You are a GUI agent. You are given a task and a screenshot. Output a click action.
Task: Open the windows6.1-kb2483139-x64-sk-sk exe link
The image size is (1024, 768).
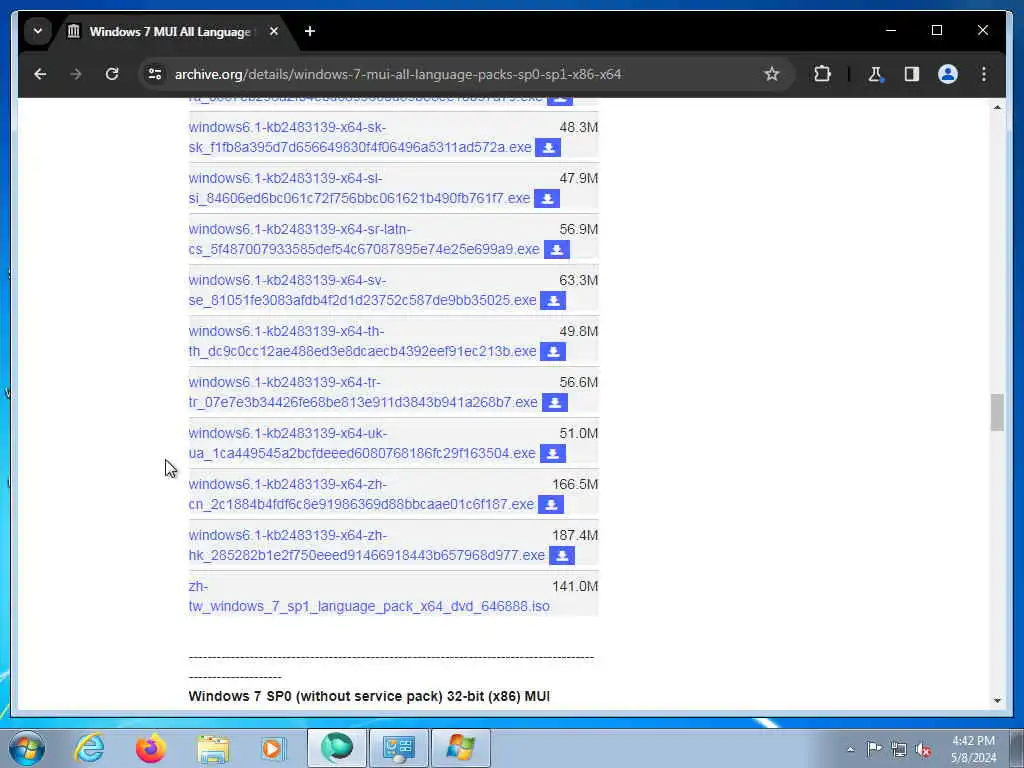[x=360, y=137]
